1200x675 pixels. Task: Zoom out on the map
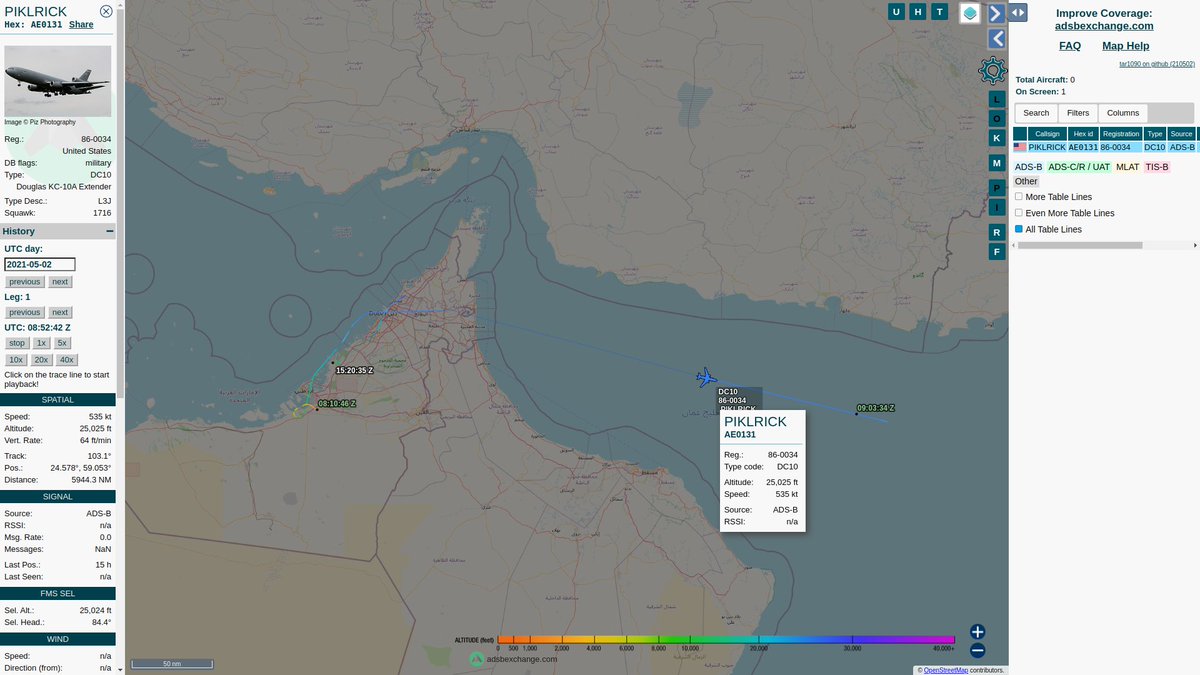977,650
